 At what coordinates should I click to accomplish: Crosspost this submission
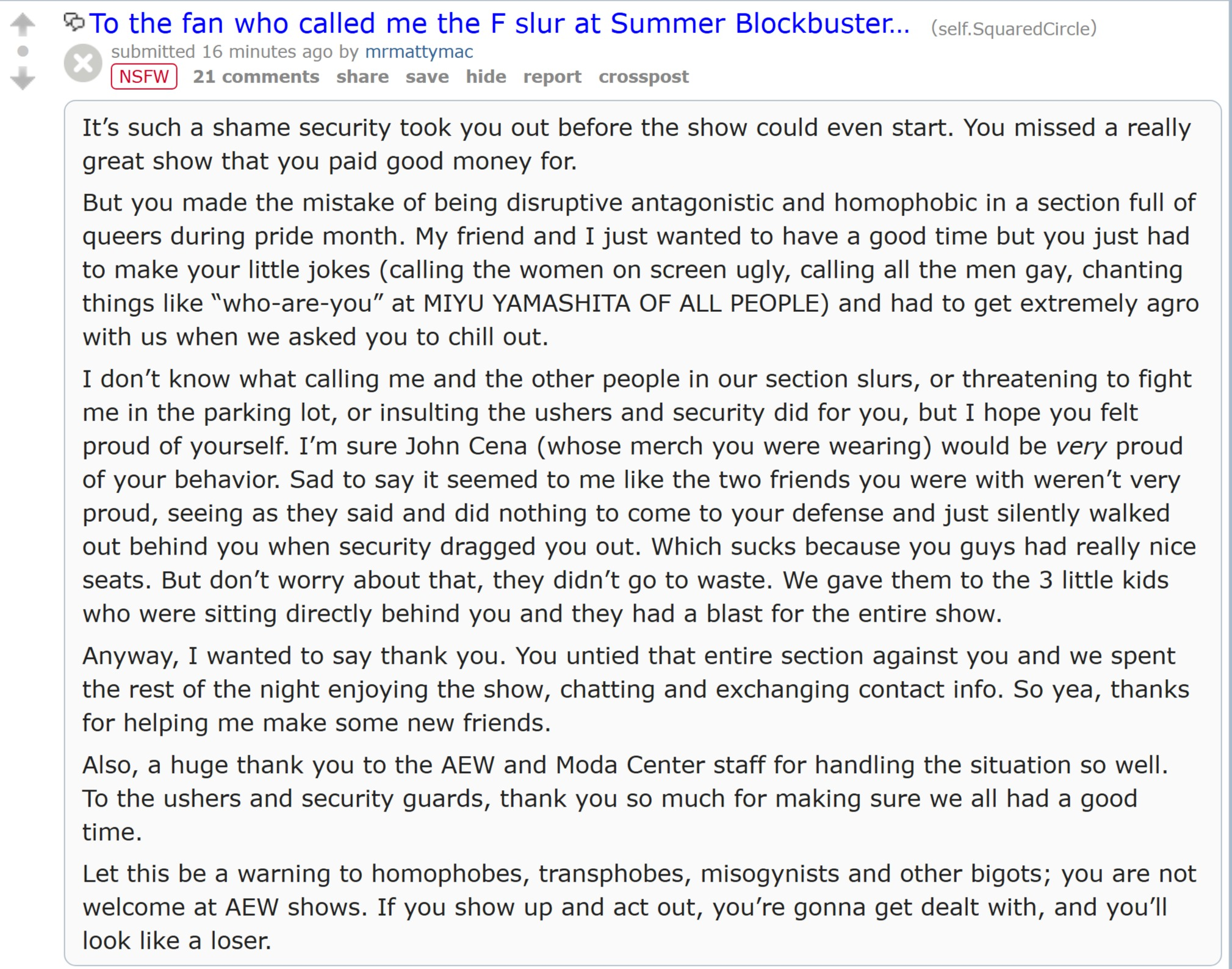point(643,77)
